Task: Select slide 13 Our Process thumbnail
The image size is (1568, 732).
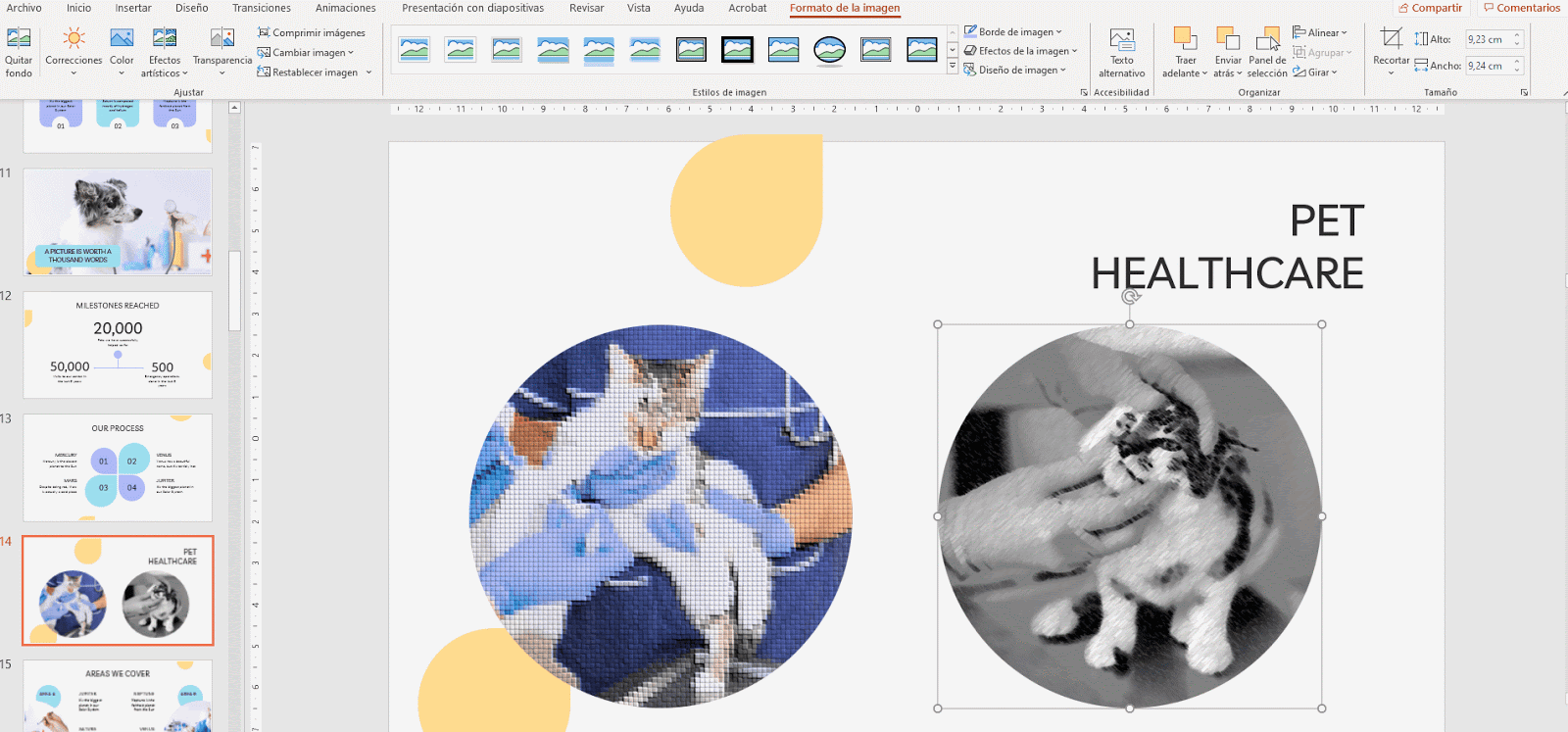Action: pyautogui.click(x=118, y=467)
